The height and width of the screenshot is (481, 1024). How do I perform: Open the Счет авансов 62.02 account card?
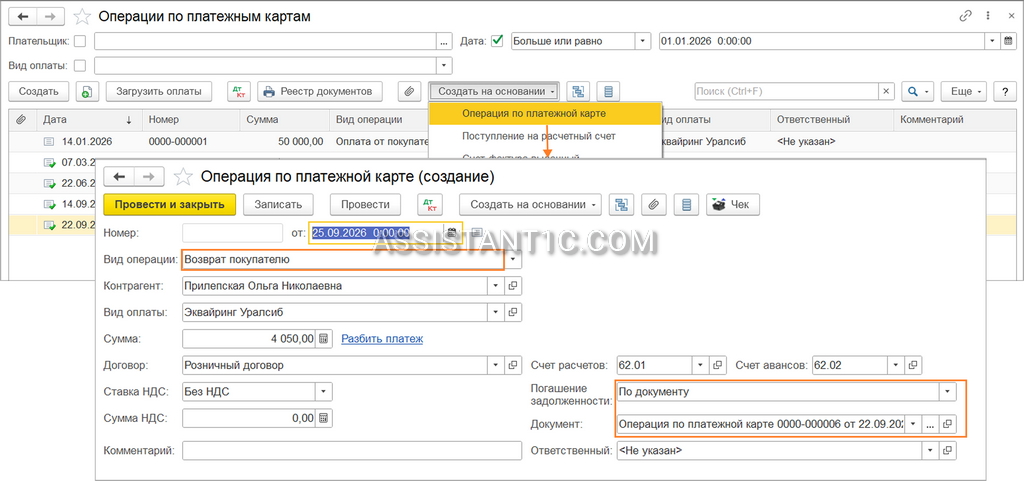point(913,365)
